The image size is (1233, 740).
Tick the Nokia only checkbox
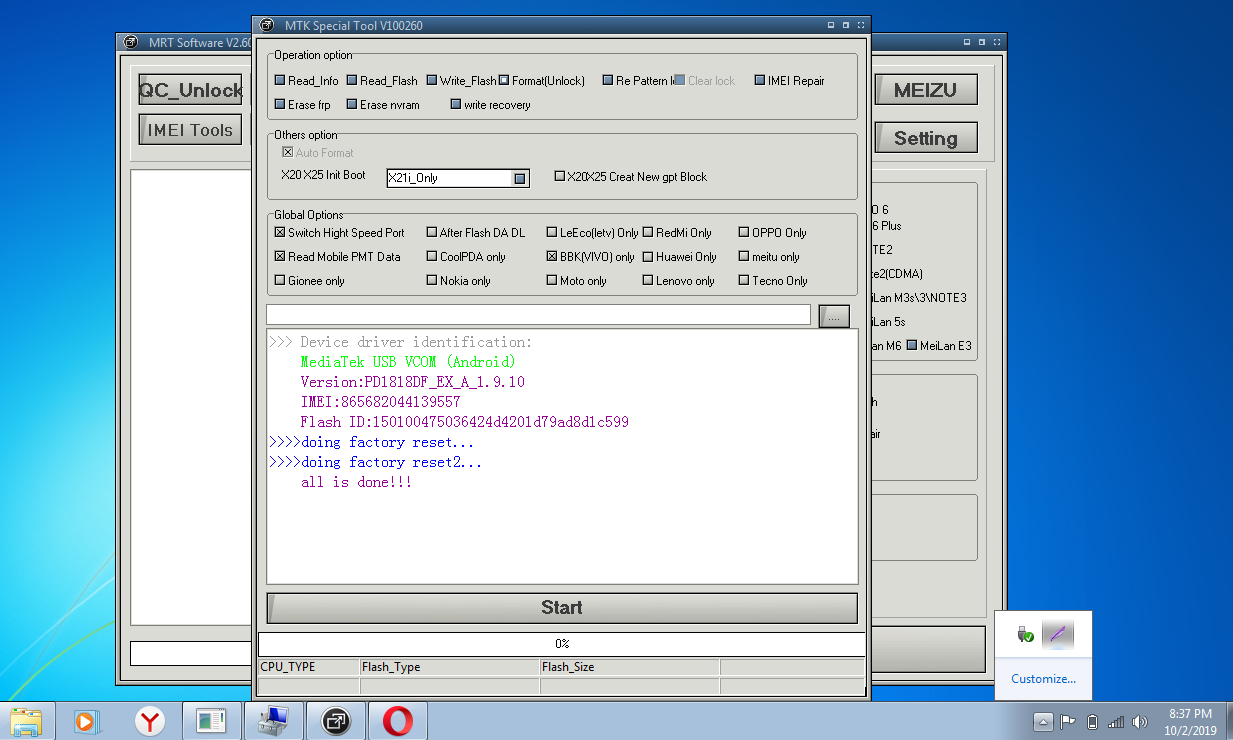432,281
